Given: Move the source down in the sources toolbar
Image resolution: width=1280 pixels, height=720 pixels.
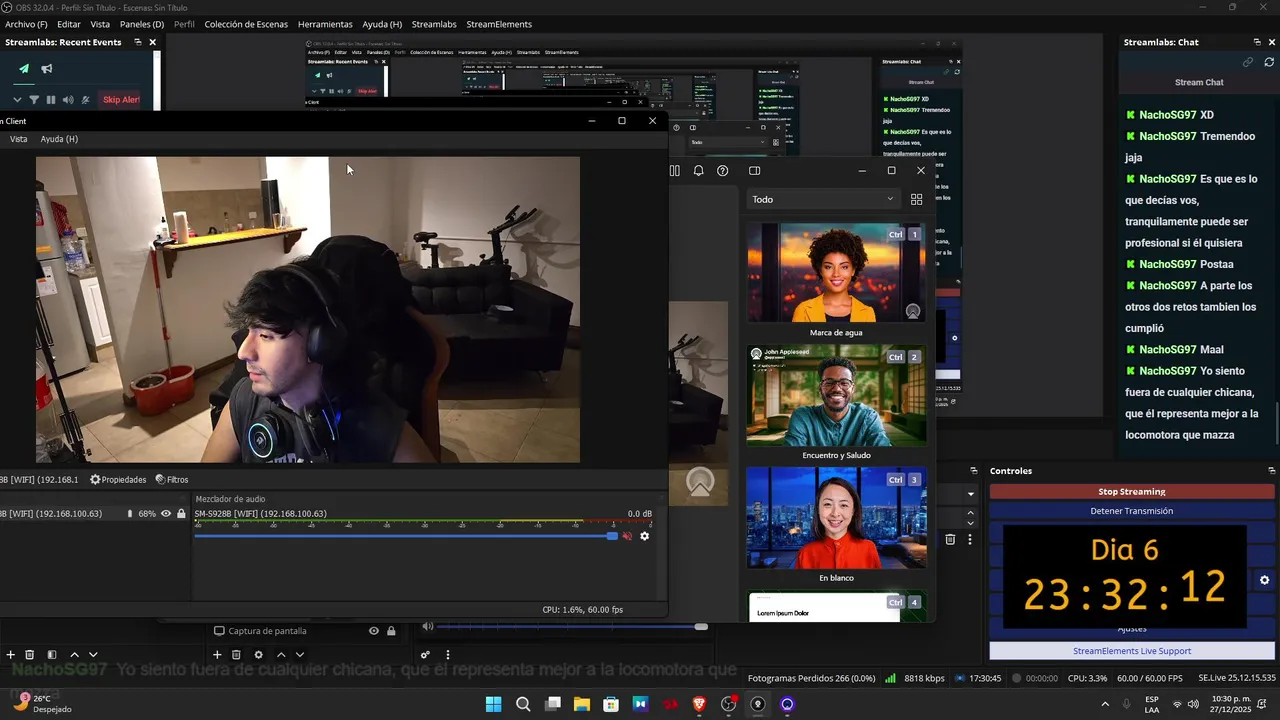Looking at the screenshot, I should tap(300, 655).
